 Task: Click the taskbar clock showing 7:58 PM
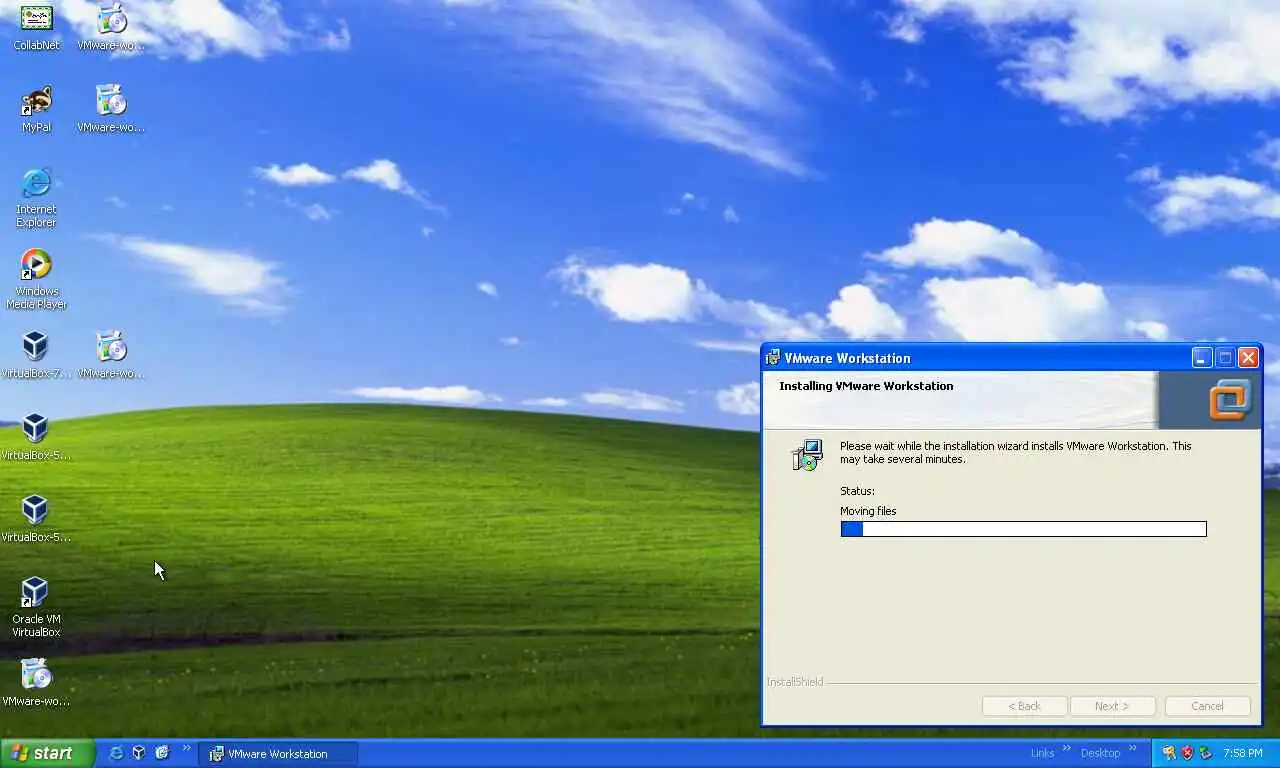pos(1243,753)
